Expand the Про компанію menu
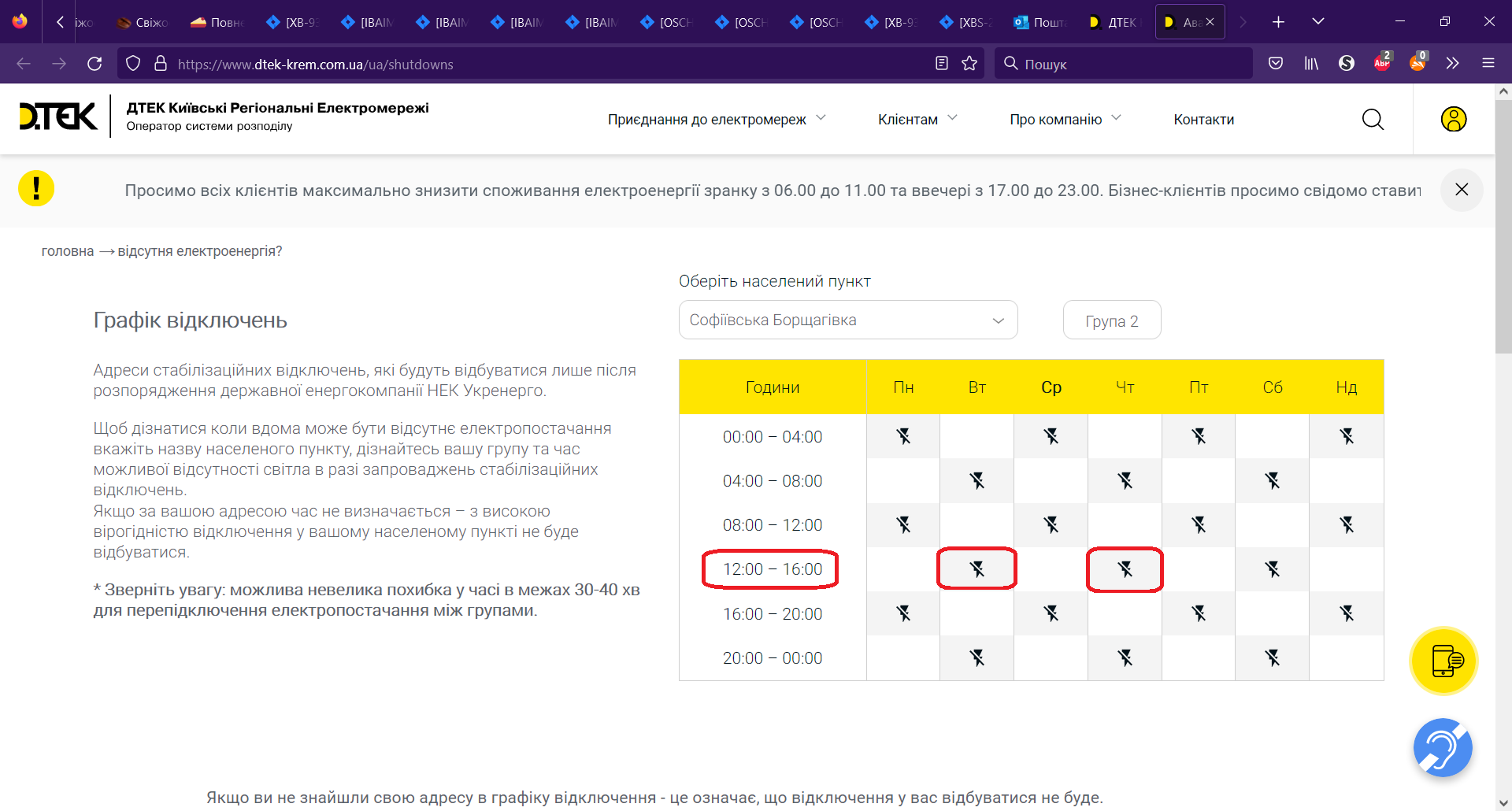The height and width of the screenshot is (811, 1512). tap(1065, 120)
